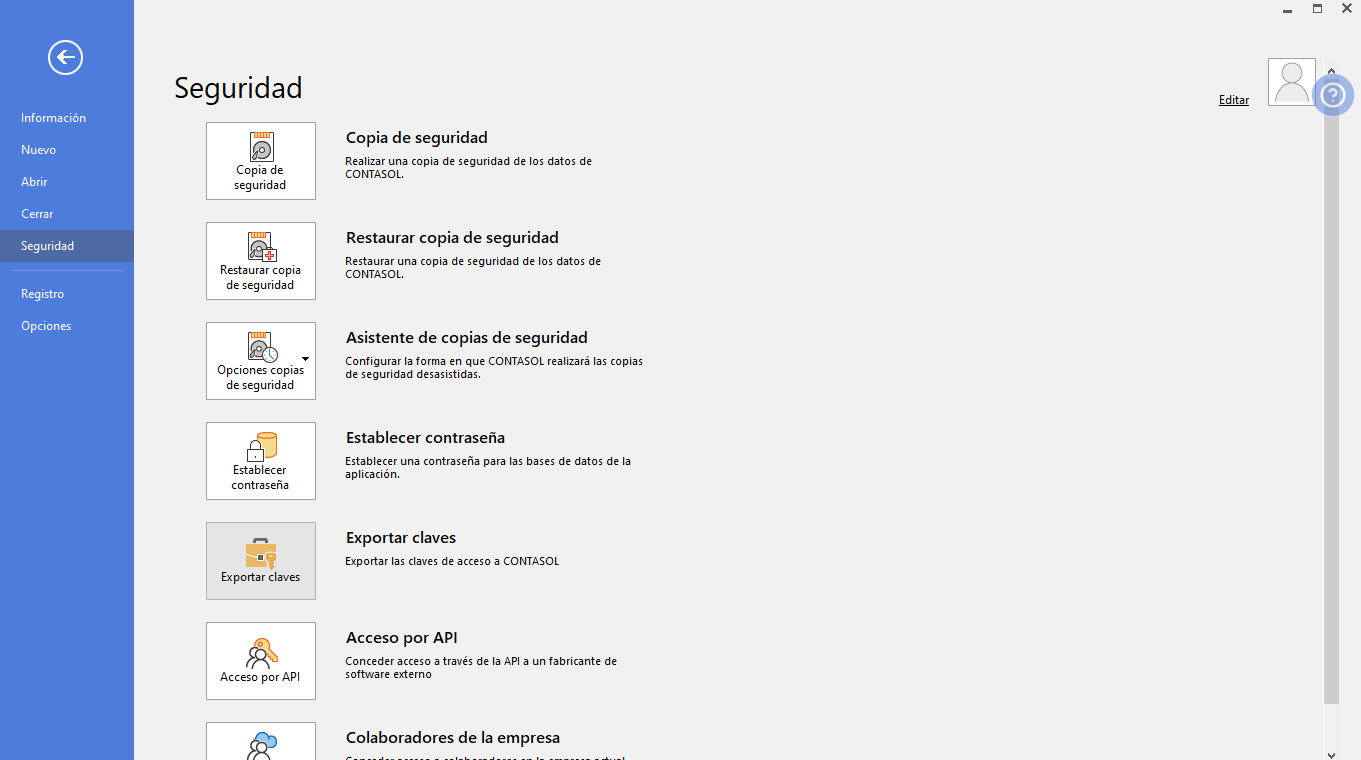Click the Asistente de copias de seguridad heading
Viewport: 1361px width, 760px height.
[x=467, y=338]
